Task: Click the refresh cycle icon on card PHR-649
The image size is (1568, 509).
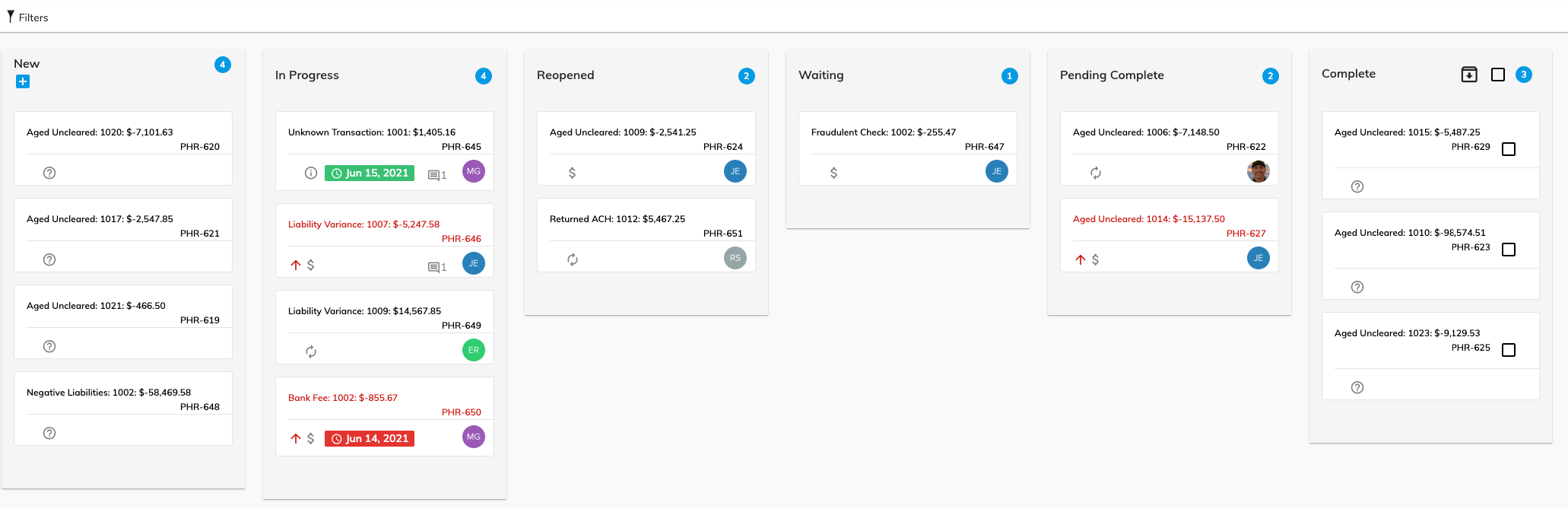Action: click(x=310, y=352)
